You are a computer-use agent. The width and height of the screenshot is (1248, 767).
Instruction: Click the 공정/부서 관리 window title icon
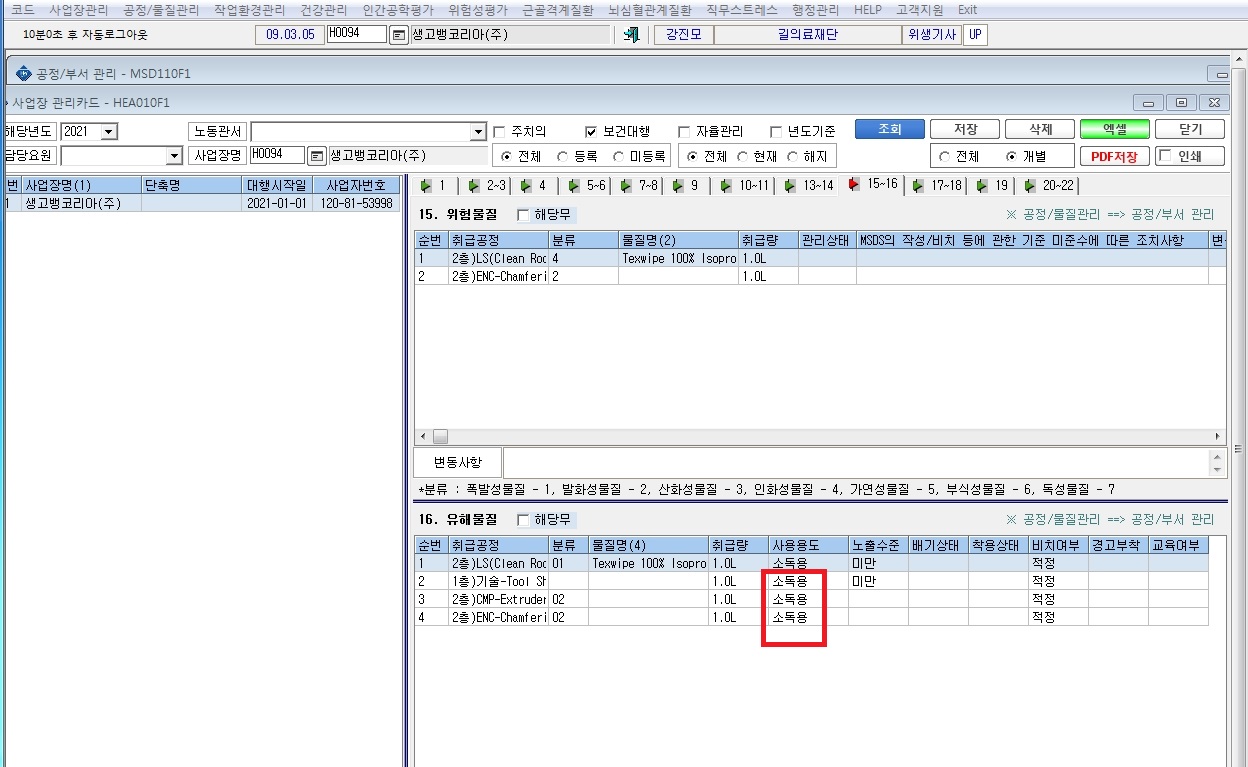click(24, 73)
